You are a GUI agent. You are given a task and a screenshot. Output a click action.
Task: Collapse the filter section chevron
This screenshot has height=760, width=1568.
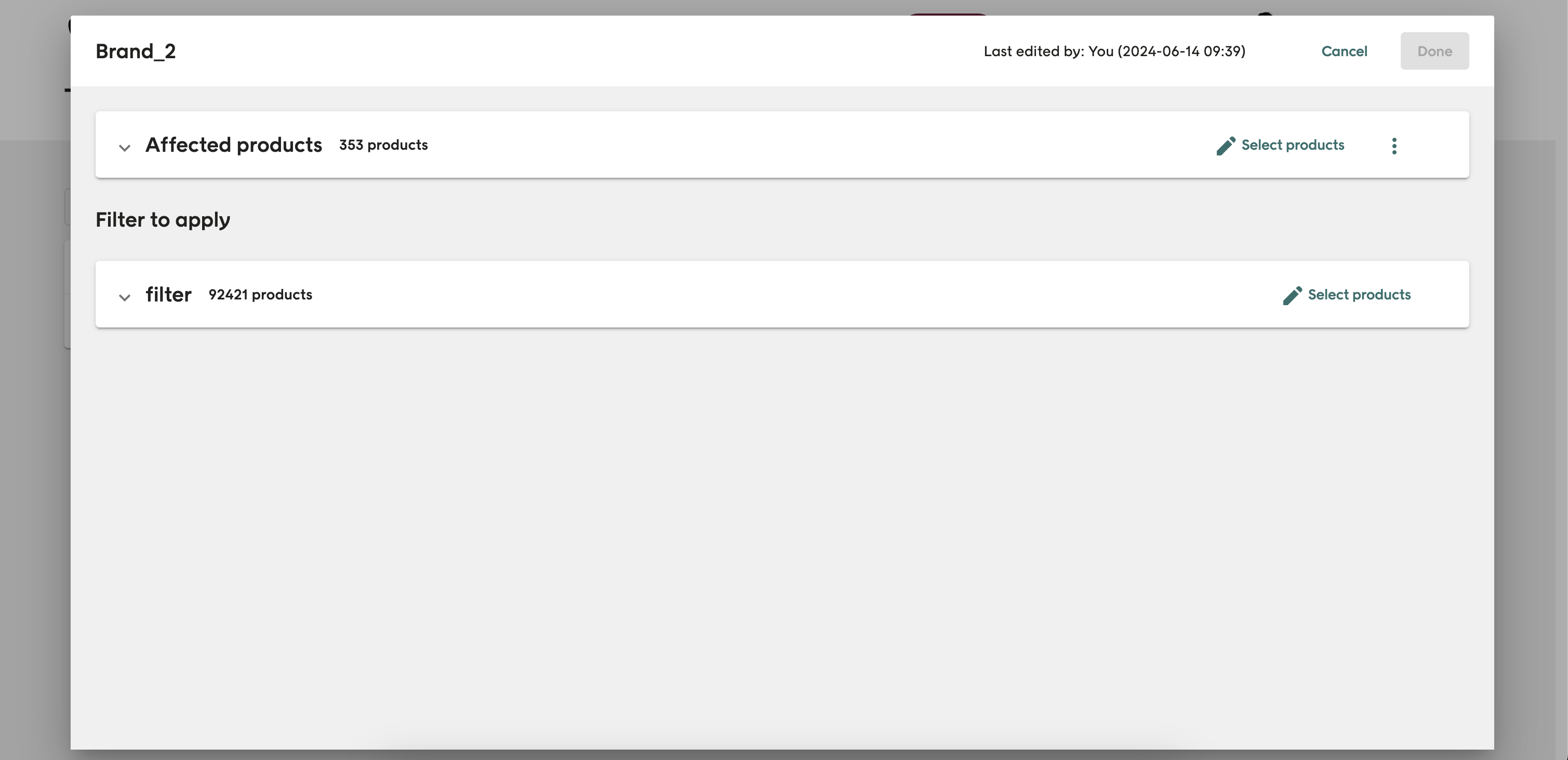(x=124, y=297)
